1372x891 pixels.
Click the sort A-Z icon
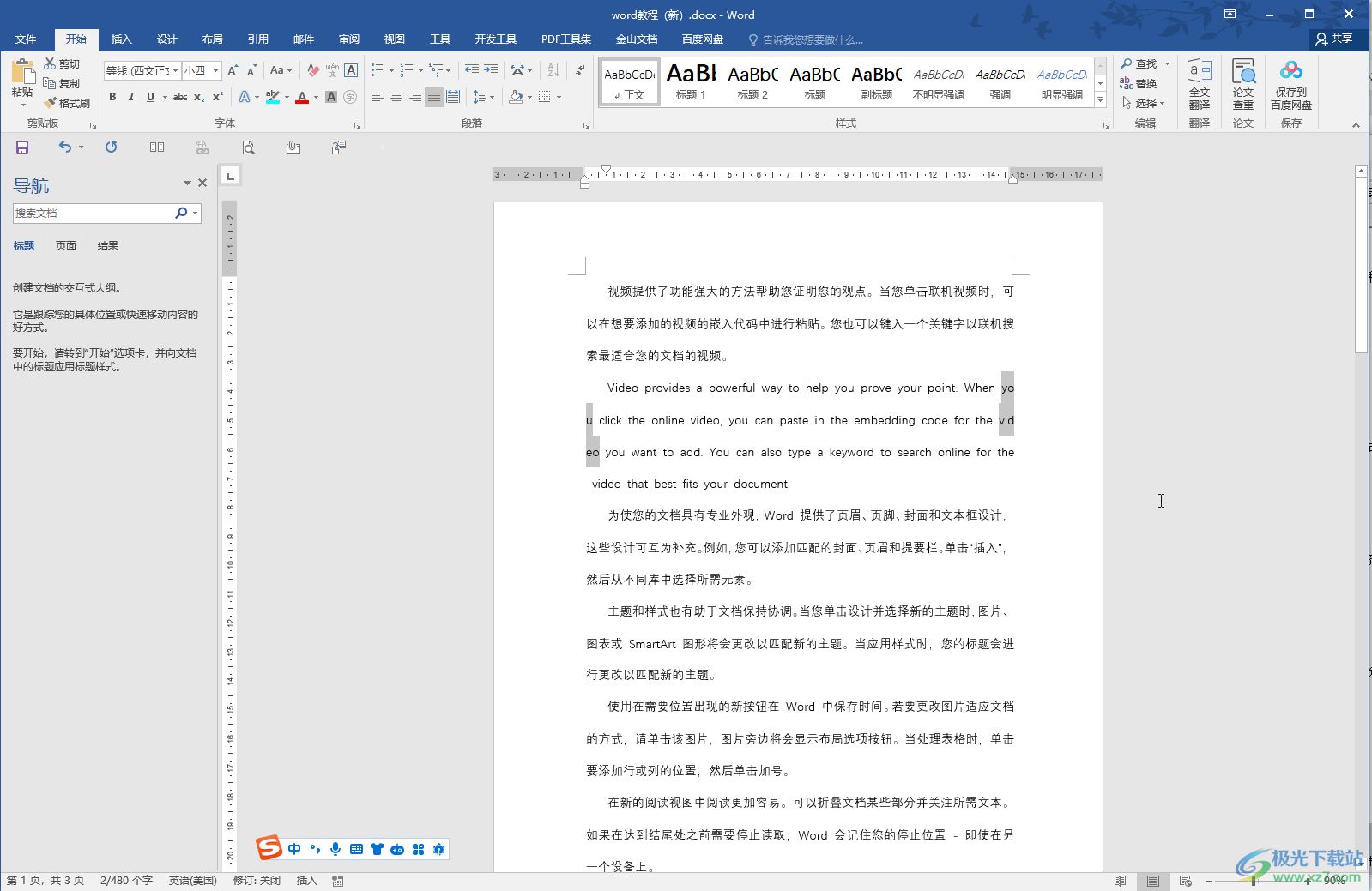(x=553, y=70)
